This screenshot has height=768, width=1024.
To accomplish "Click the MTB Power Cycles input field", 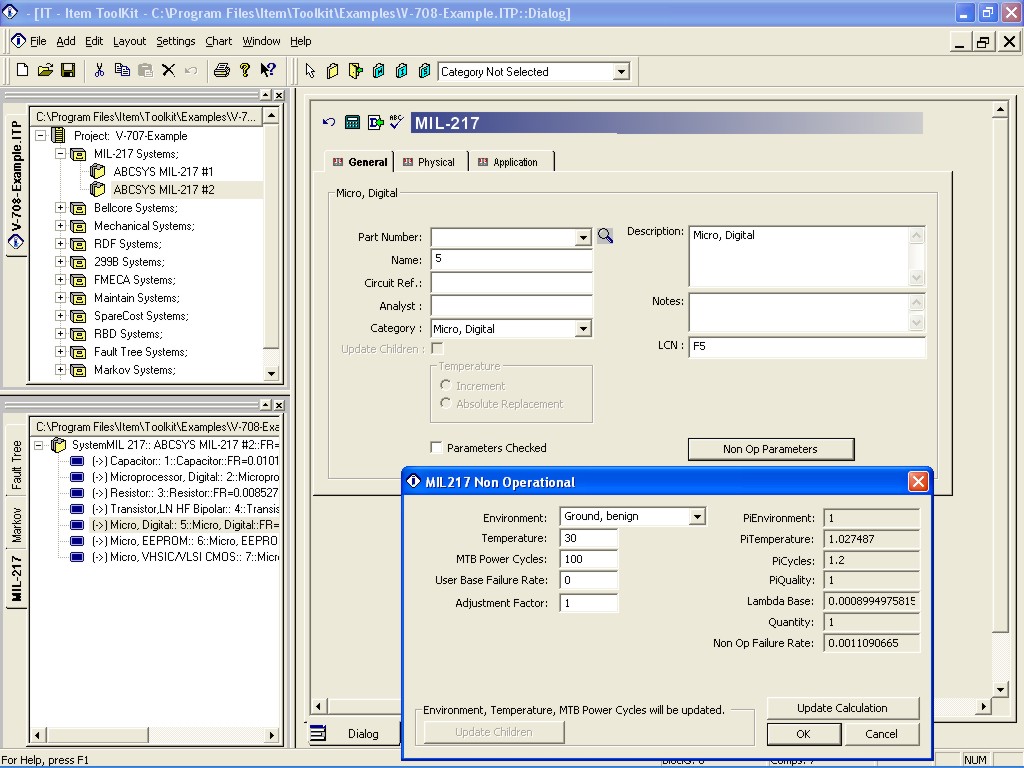I will (x=588, y=559).
